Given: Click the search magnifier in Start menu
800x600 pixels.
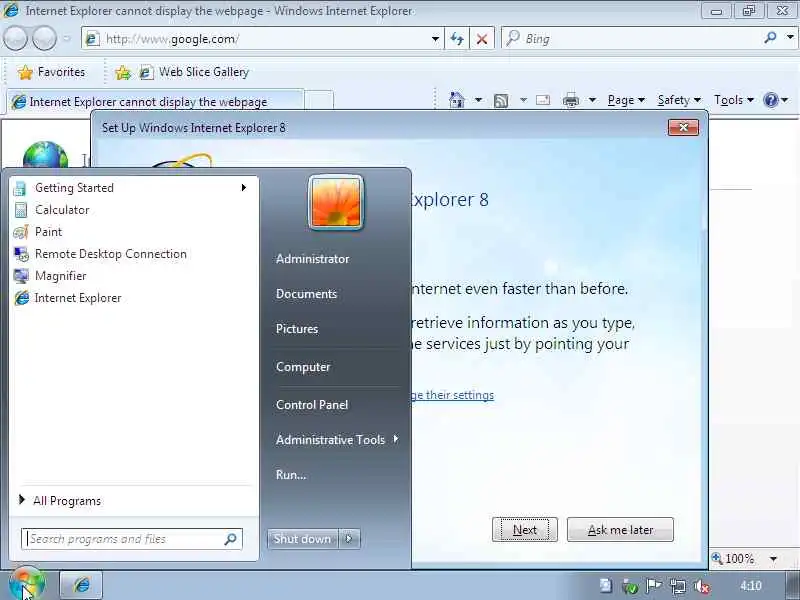Looking at the screenshot, I should 231,539.
